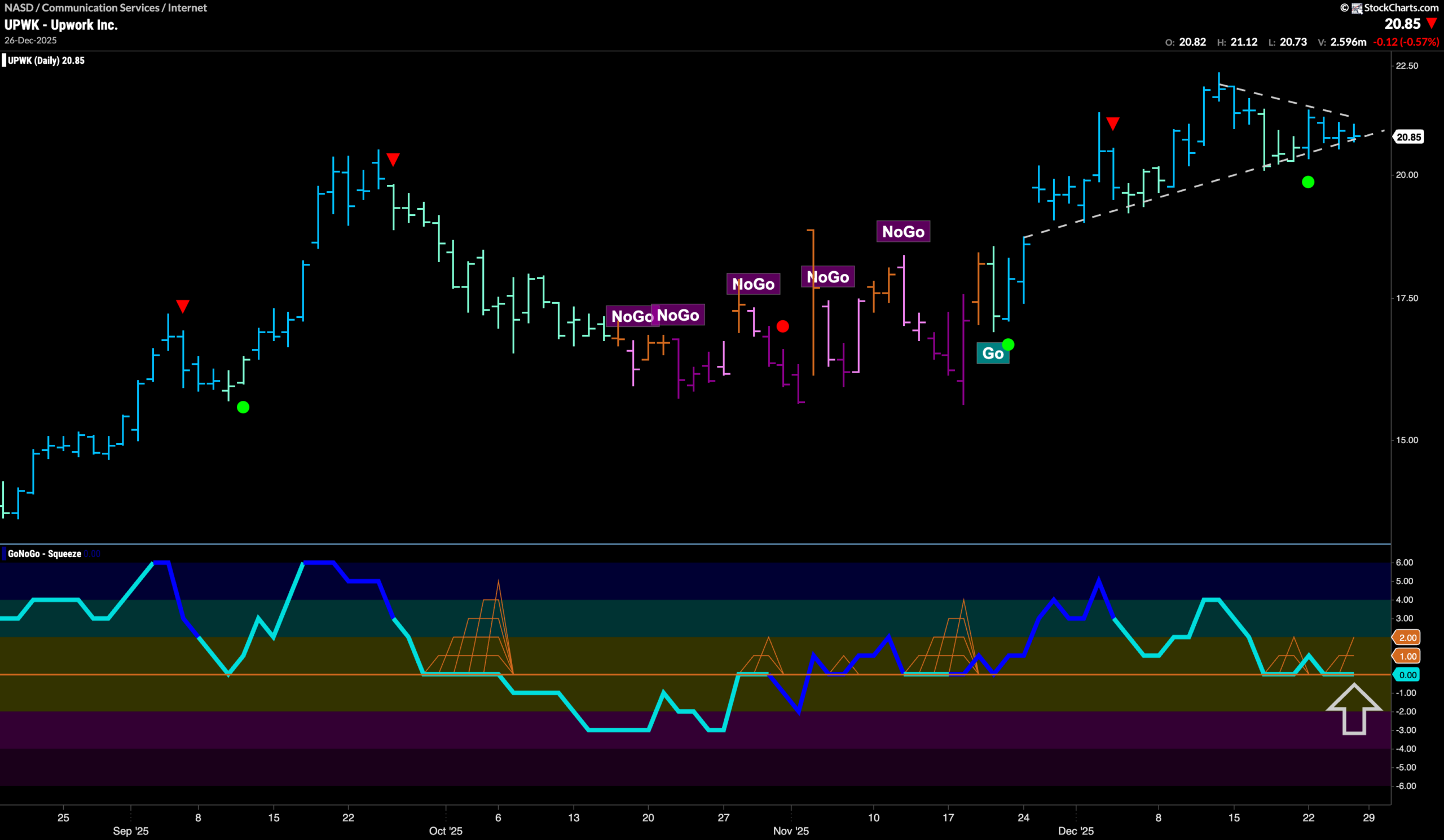Viewport: 1444px width, 840px height.
Task: Click the red triangle marker in early September
Action: click(182, 306)
